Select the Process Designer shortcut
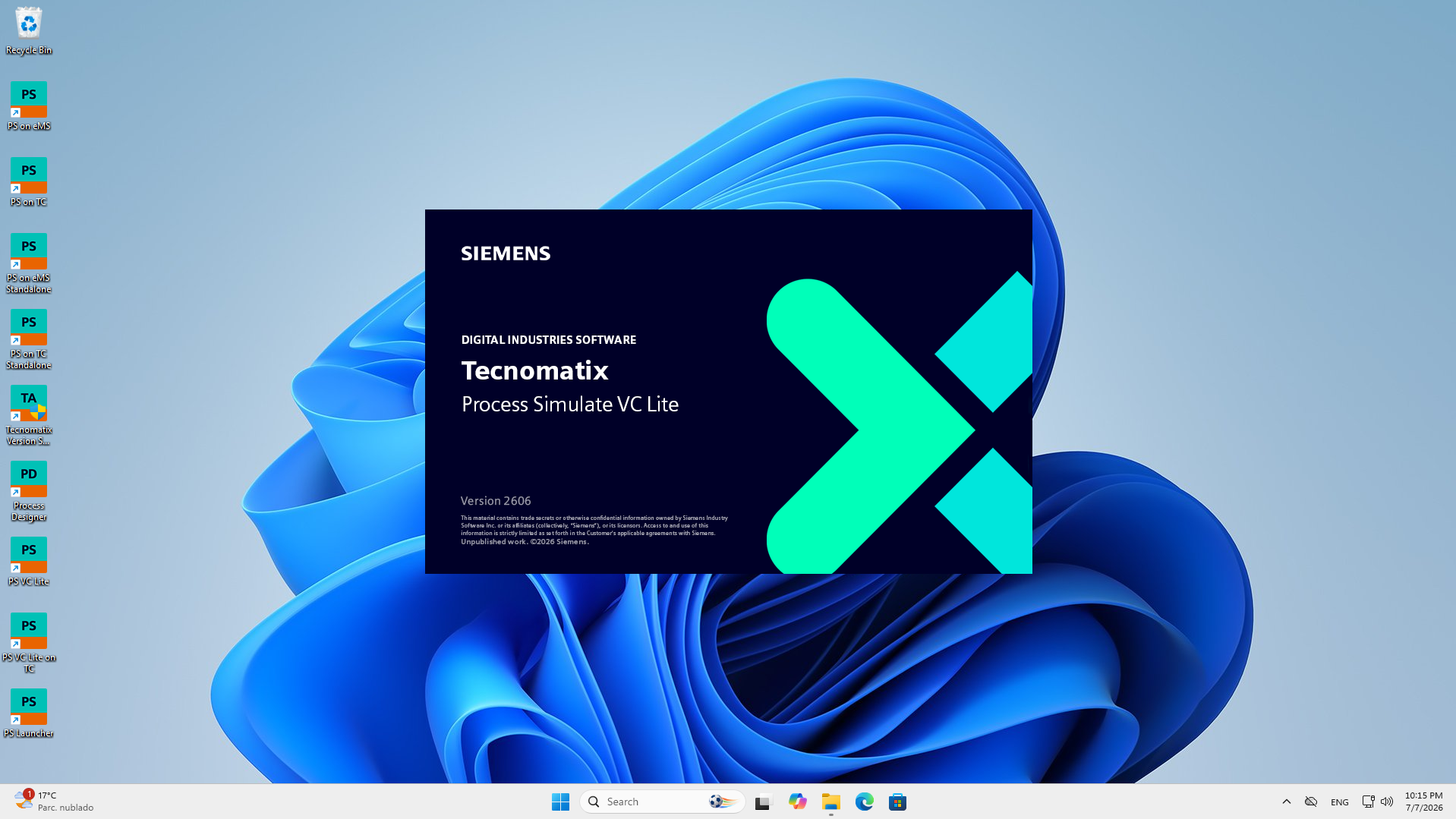Viewport: 1456px width, 819px height. tap(29, 491)
